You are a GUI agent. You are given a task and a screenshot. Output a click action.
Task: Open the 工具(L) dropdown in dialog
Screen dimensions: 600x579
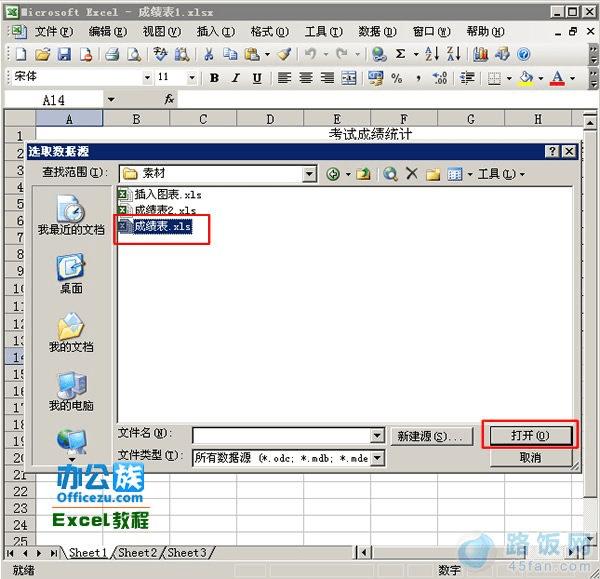coord(501,174)
